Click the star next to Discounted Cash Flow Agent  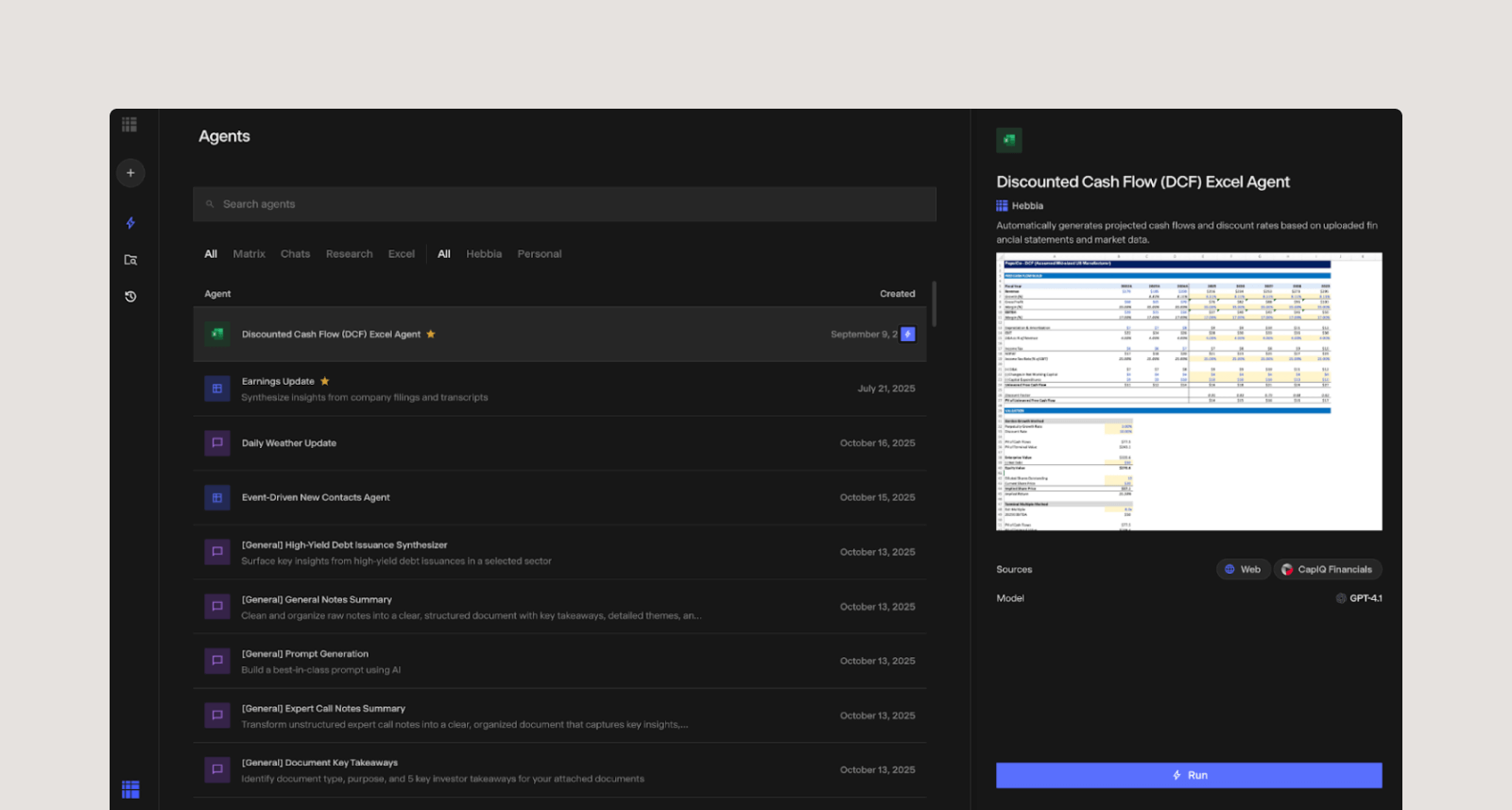tap(431, 334)
